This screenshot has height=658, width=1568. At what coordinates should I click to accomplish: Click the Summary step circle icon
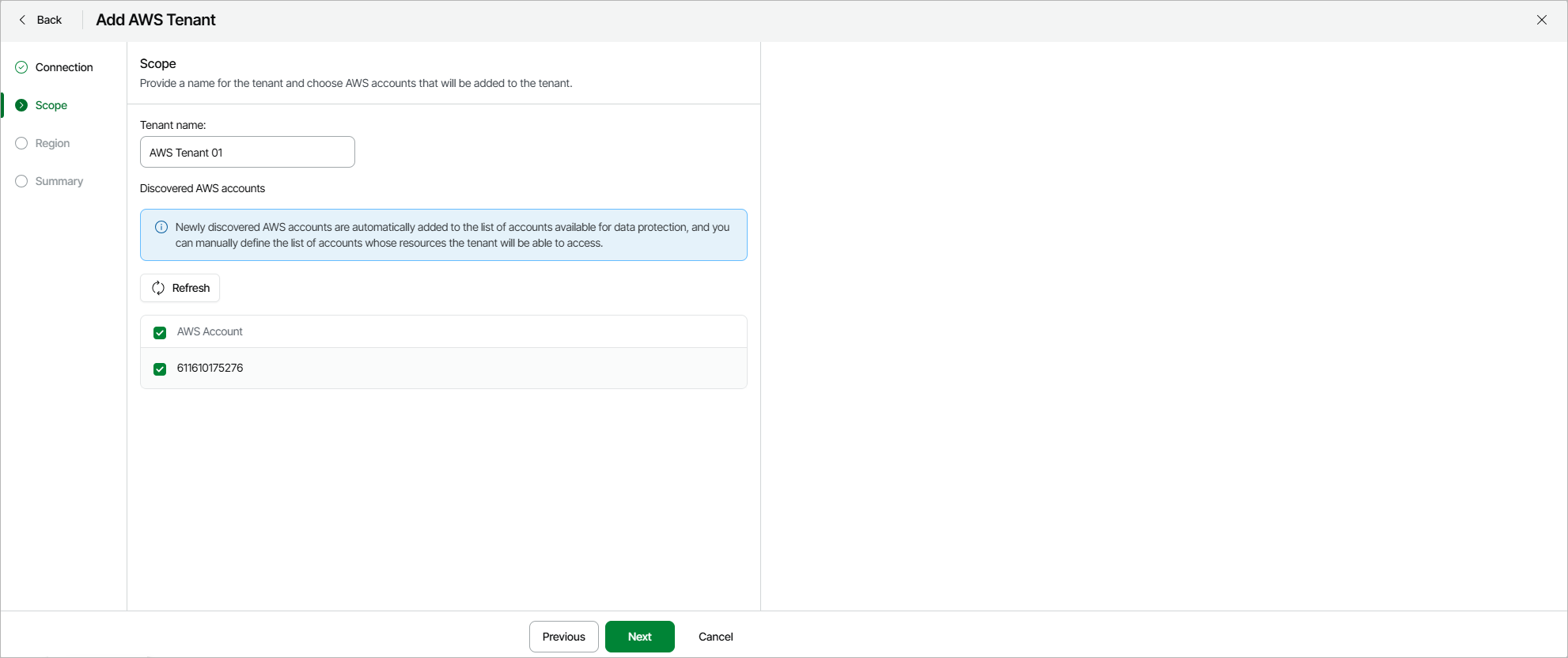[x=21, y=181]
